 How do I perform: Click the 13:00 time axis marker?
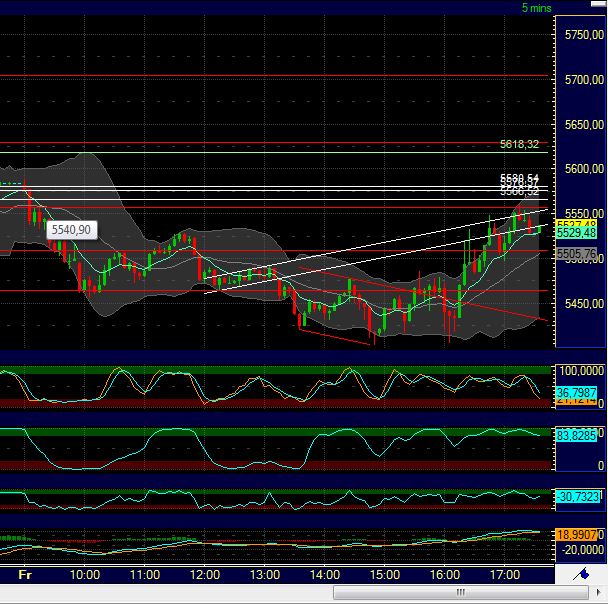pos(265,575)
